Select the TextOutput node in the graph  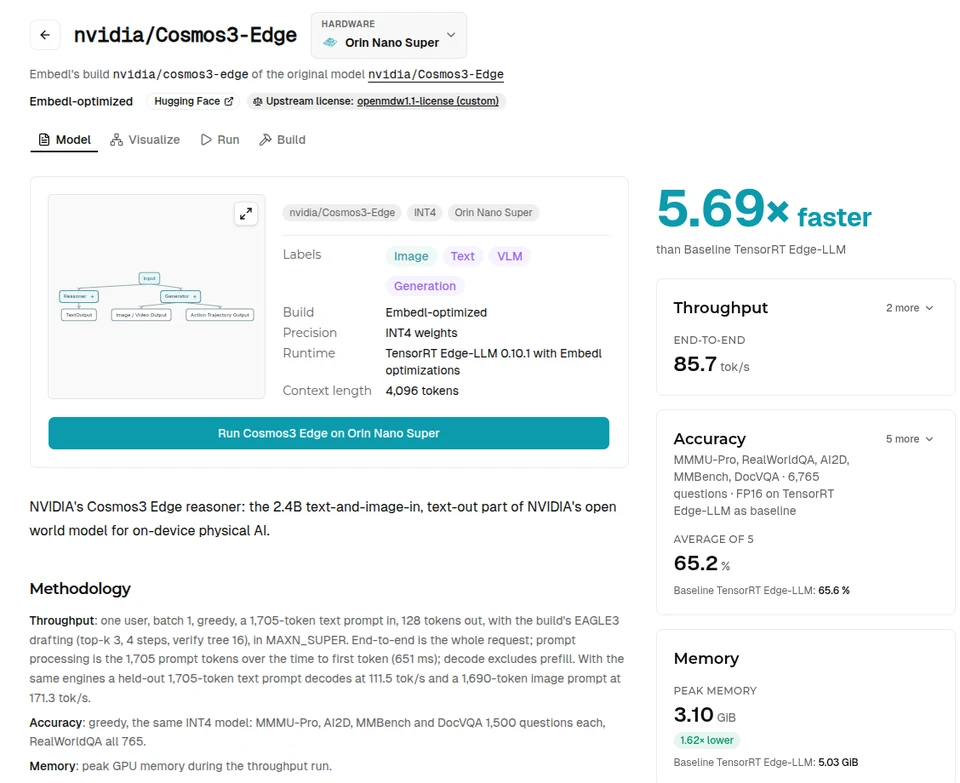pos(79,315)
